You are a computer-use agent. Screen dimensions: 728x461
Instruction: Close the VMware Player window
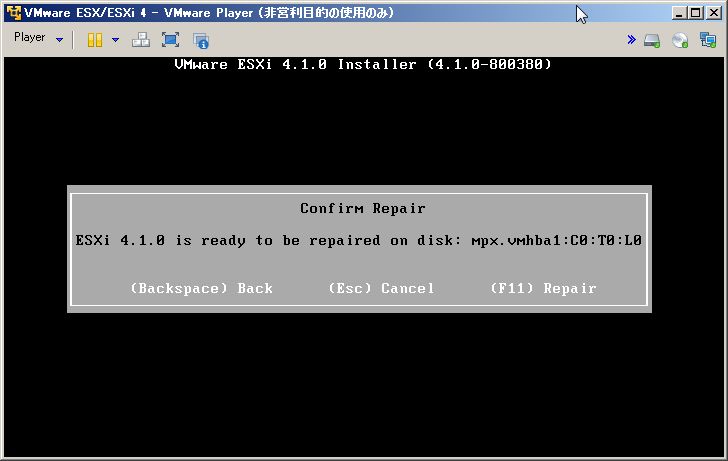click(714, 13)
